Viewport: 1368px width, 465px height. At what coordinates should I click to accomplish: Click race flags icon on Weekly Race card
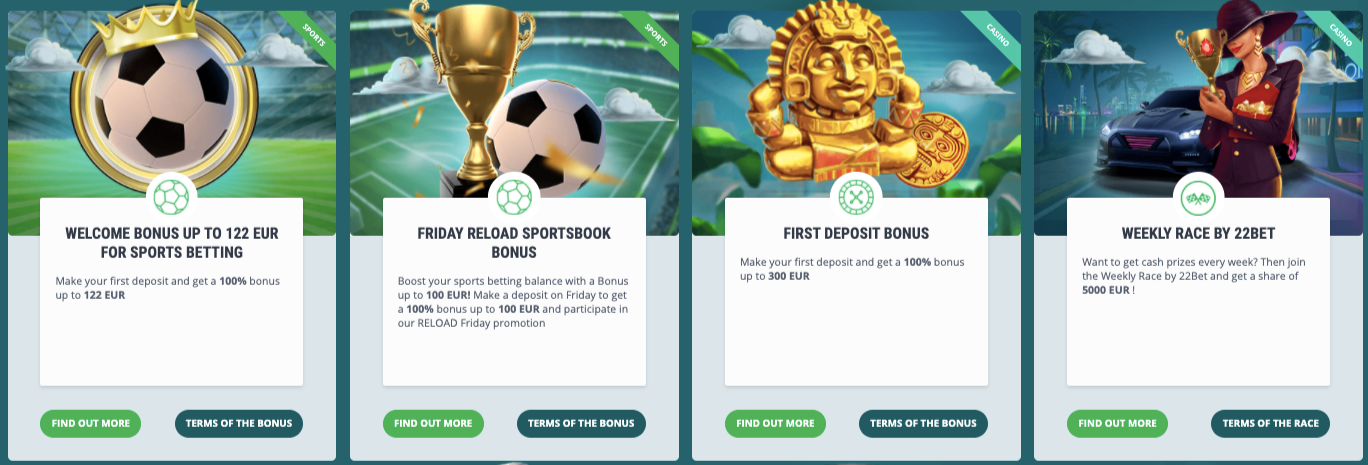(1198, 197)
